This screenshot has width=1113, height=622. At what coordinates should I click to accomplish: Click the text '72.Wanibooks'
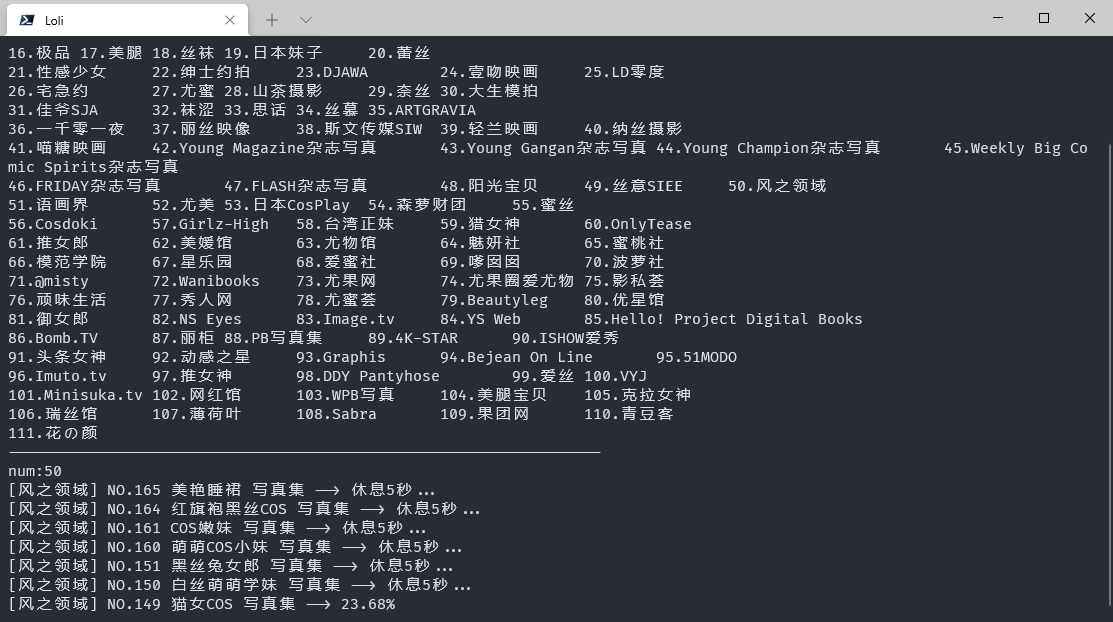[x=206, y=281]
